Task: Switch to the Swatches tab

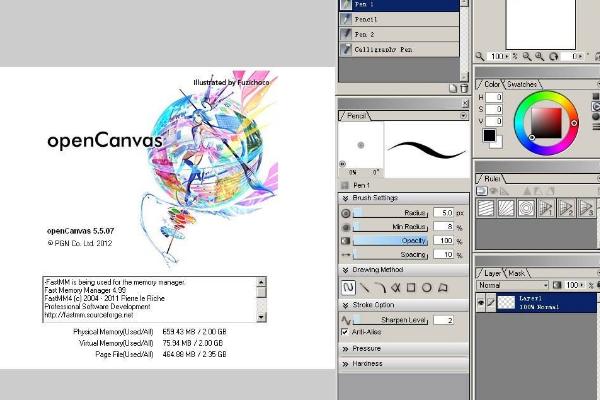Action: (x=522, y=84)
